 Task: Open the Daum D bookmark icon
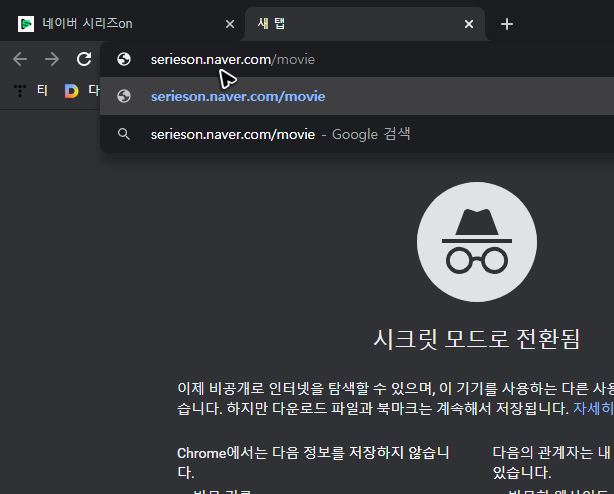click(x=71, y=91)
